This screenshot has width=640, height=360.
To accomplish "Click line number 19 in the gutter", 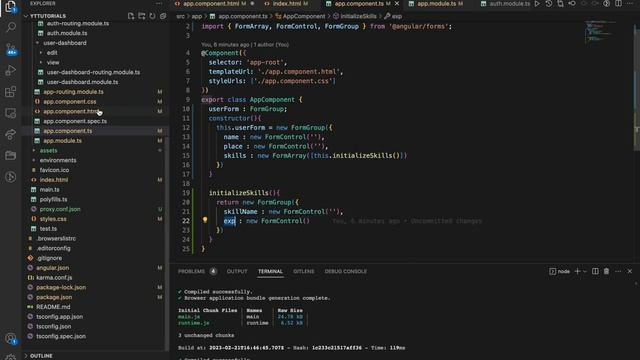I will (186, 193).
